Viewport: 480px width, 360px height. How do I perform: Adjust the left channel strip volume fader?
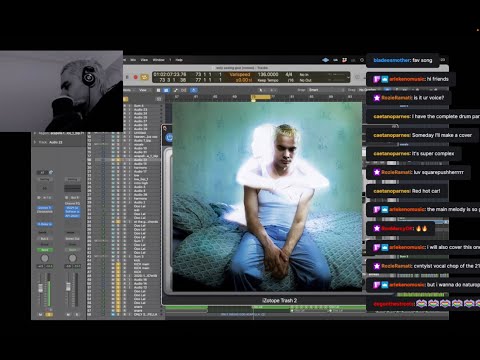click(x=41, y=288)
